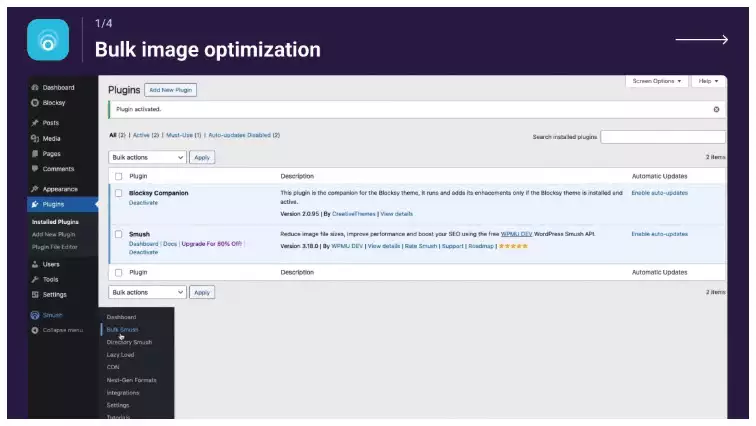Select Settings in the Smush flyout menu
This screenshot has width=756, height=426.
pyautogui.click(x=118, y=405)
